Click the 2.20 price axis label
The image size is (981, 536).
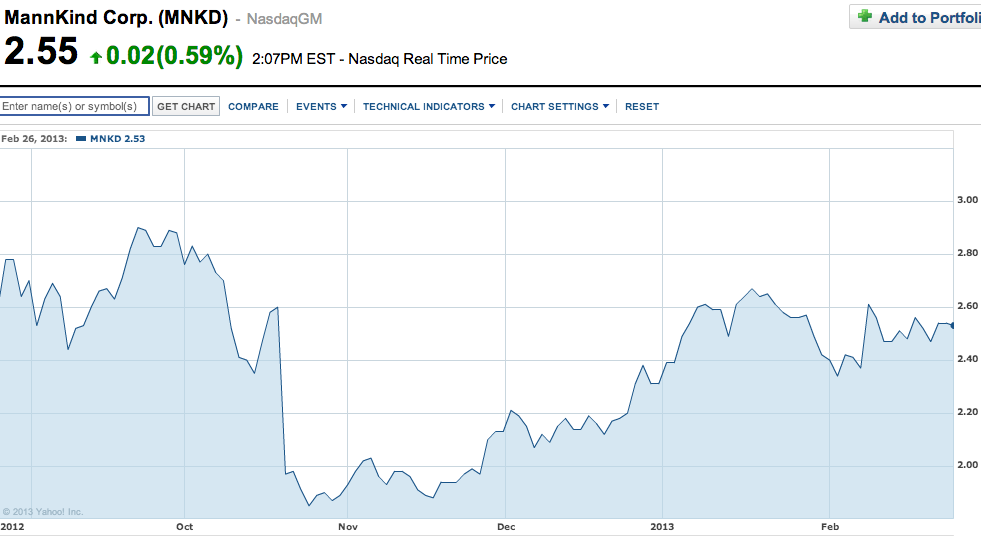[x=967, y=412]
